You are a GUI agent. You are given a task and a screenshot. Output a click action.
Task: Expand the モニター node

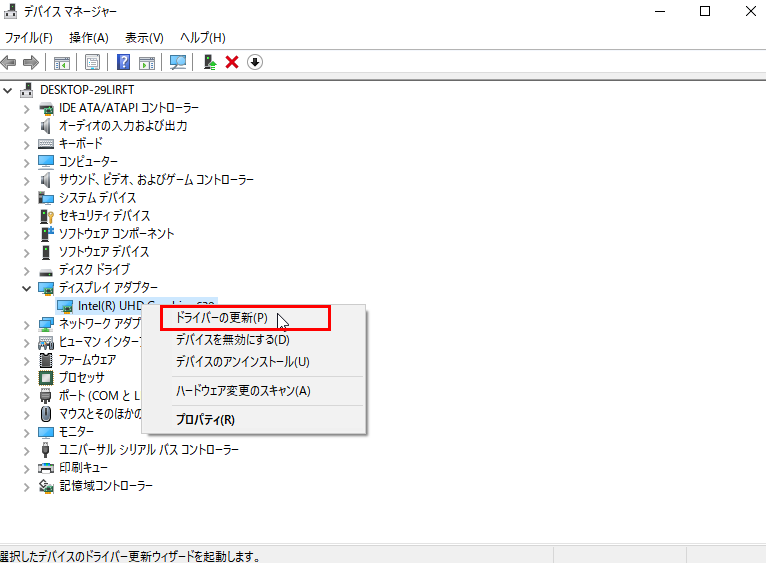coord(27,433)
